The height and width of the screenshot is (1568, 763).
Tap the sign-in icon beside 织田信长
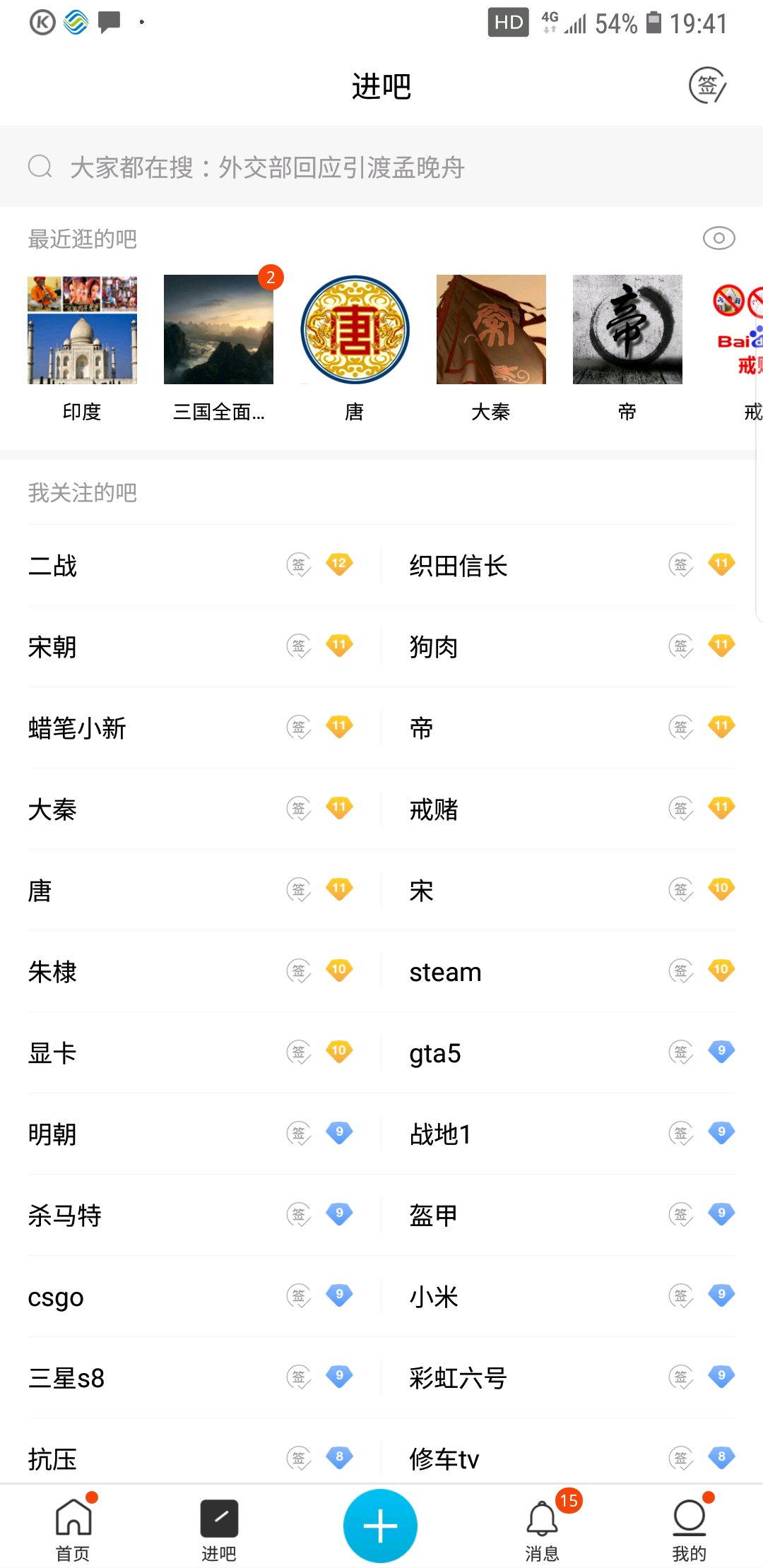pyautogui.click(x=681, y=565)
